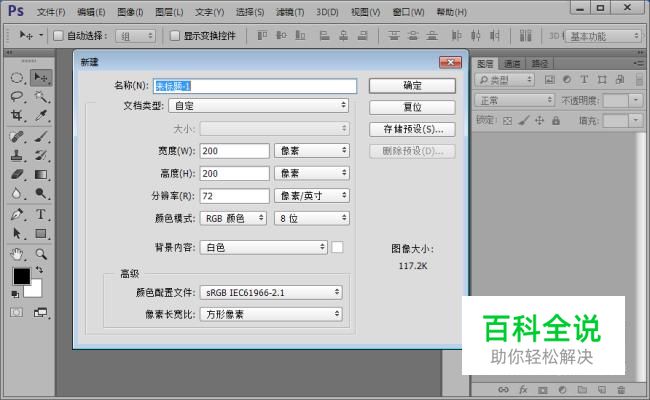Click the 确定 button

tap(412, 86)
